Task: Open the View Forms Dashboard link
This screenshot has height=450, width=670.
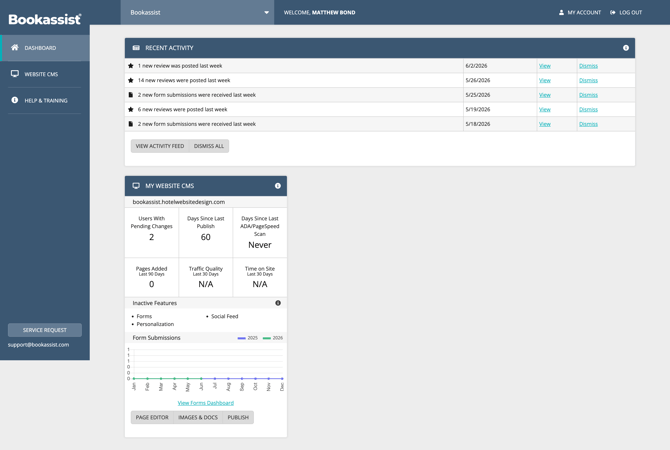Action: (206, 403)
